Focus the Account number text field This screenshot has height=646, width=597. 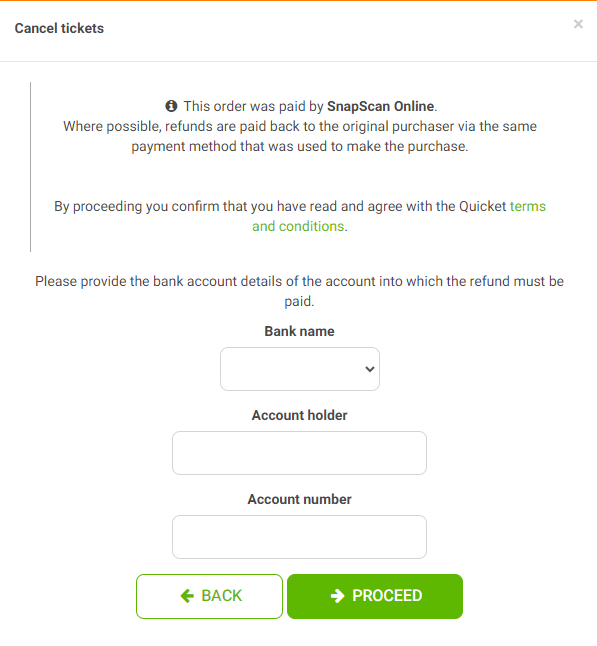tap(300, 537)
